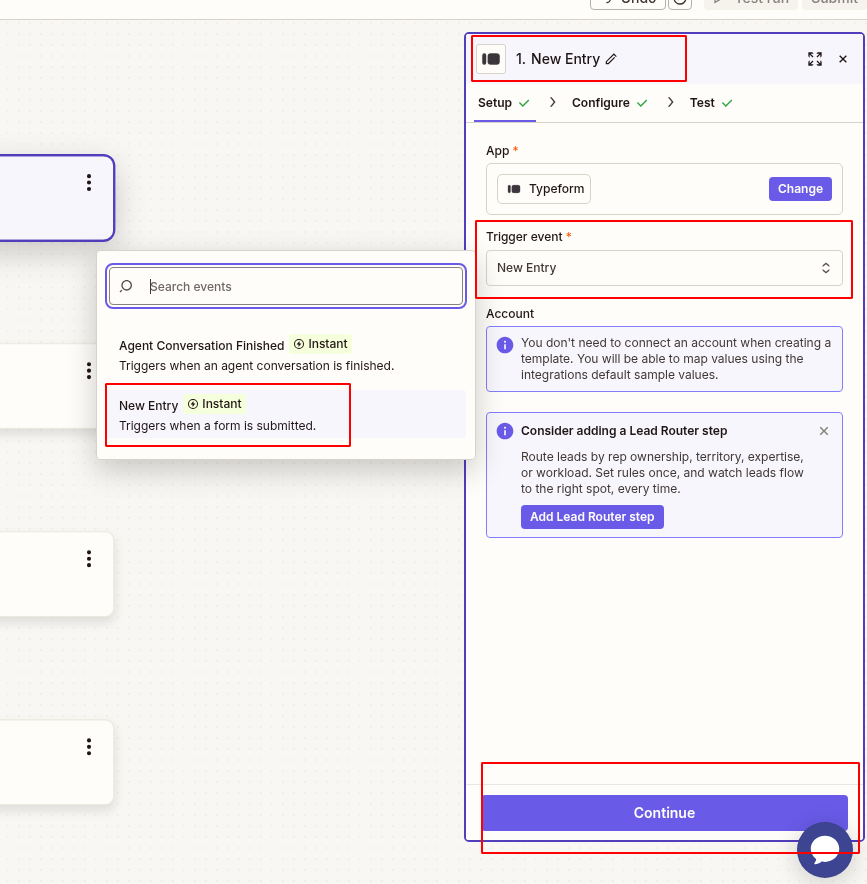Image resolution: width=867 pixels, height=884 pixels.
Task: Open the Test tab
Action: pos(701,102)
